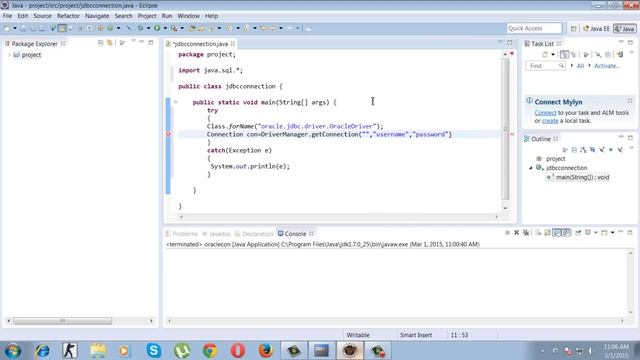Switch to the Java EE perspective

596,29
